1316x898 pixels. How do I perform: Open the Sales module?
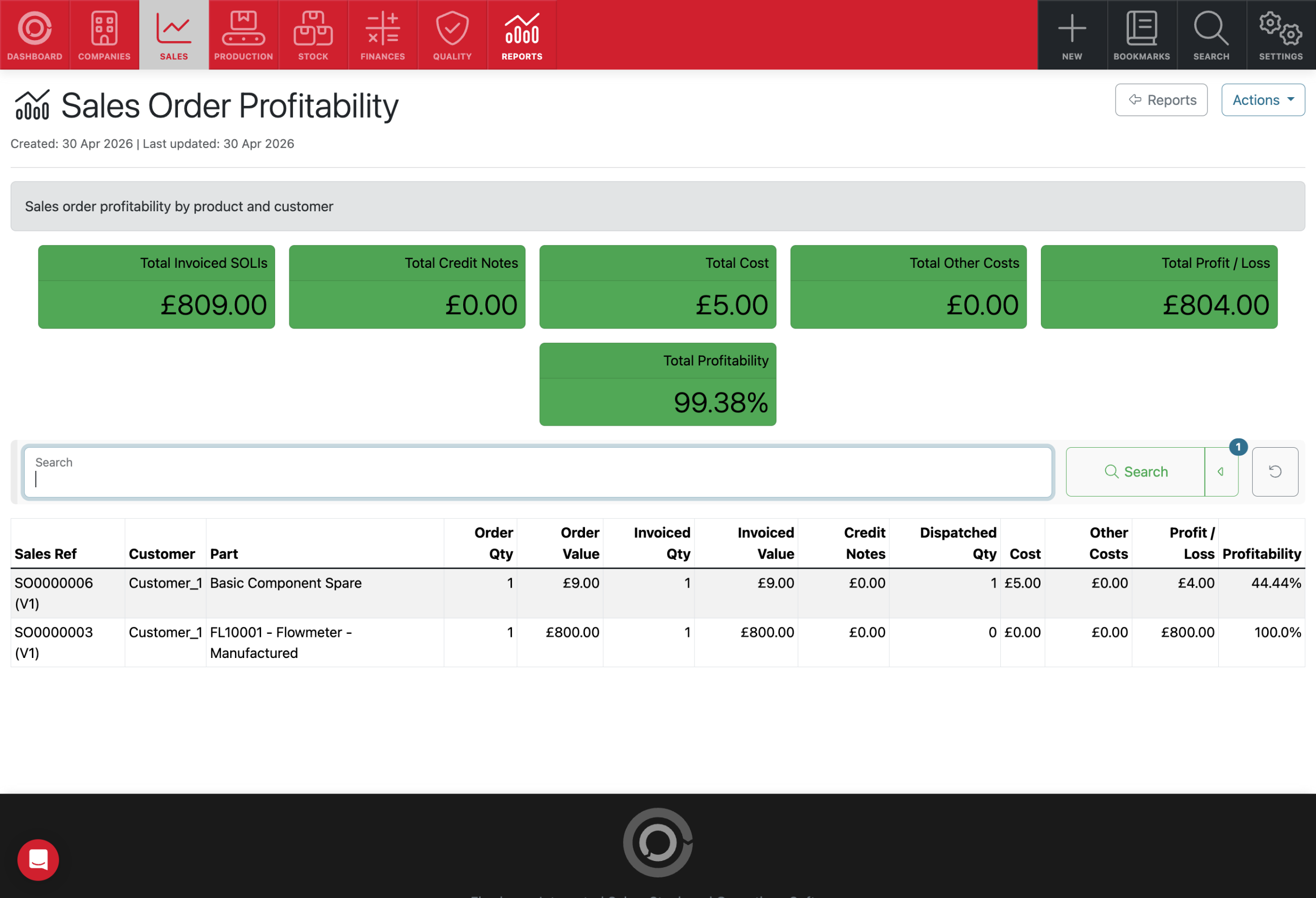click(174, 35)
